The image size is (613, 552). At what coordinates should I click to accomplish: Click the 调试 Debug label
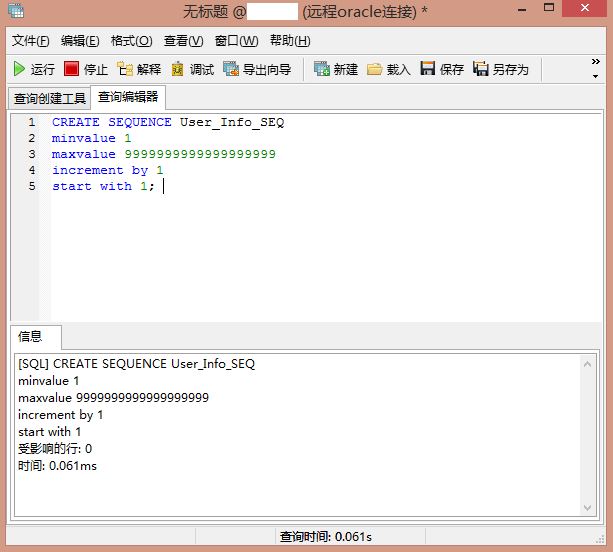point(202,70)
